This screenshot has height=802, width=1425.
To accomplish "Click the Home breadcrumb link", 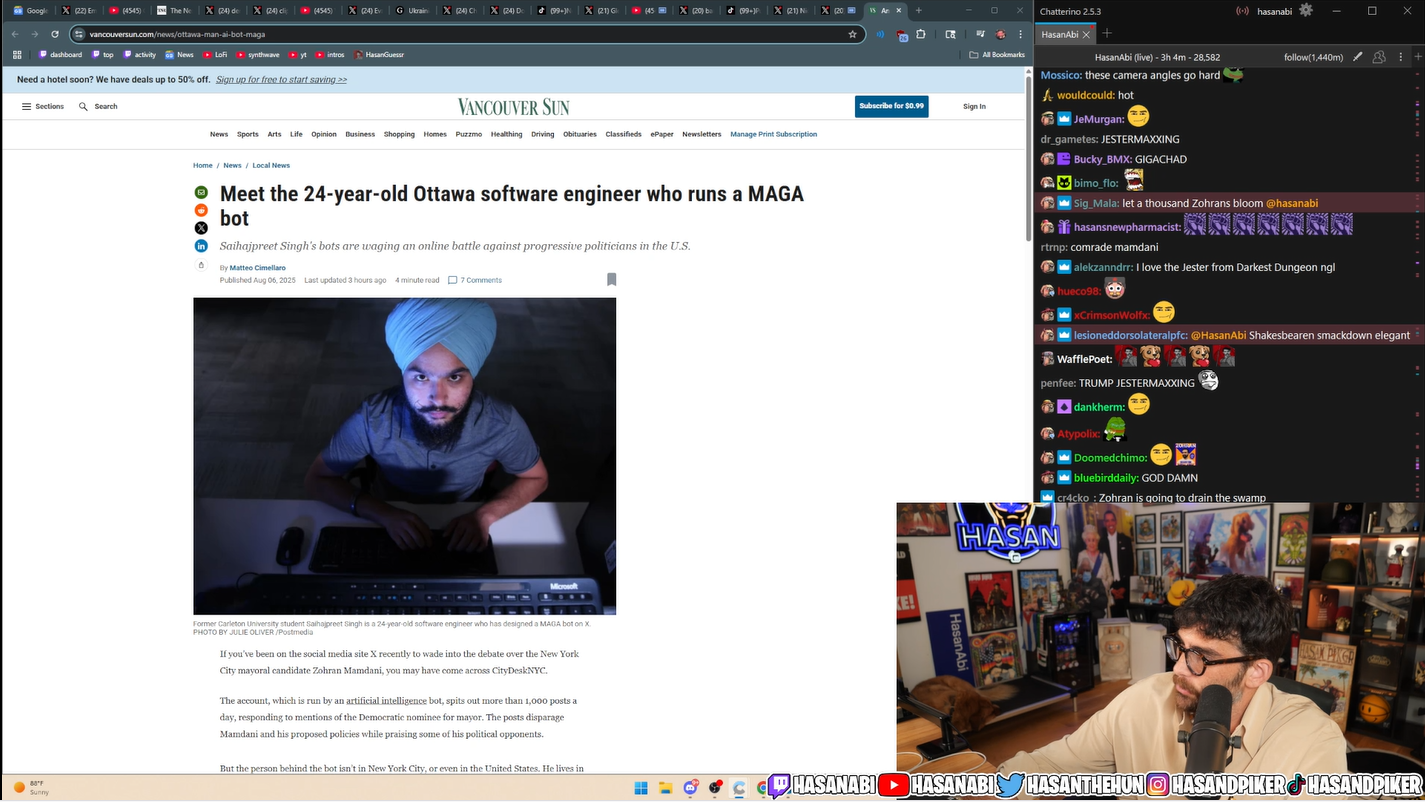I will click(x=203, y=165).
